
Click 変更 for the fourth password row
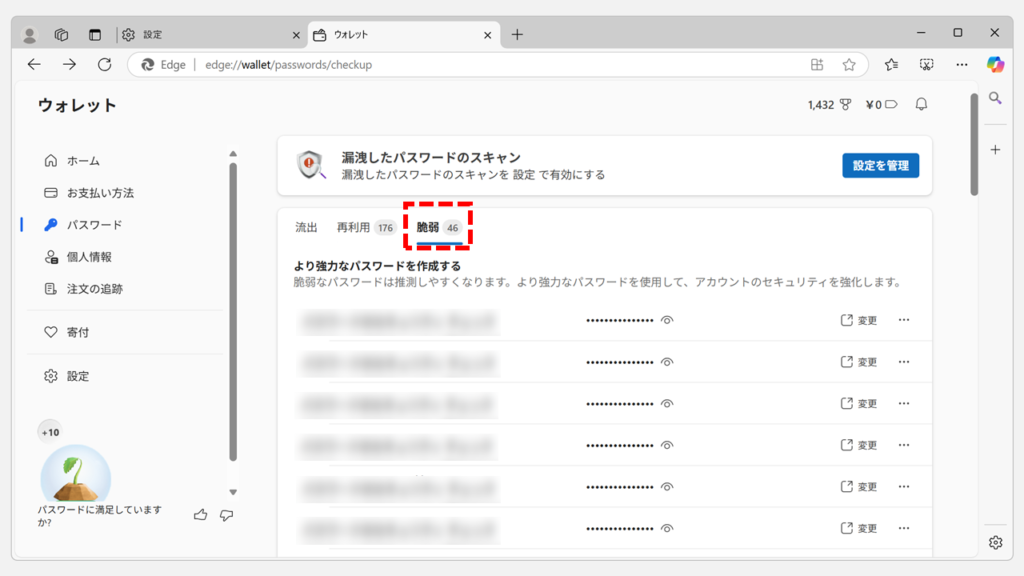click(859, 445)
